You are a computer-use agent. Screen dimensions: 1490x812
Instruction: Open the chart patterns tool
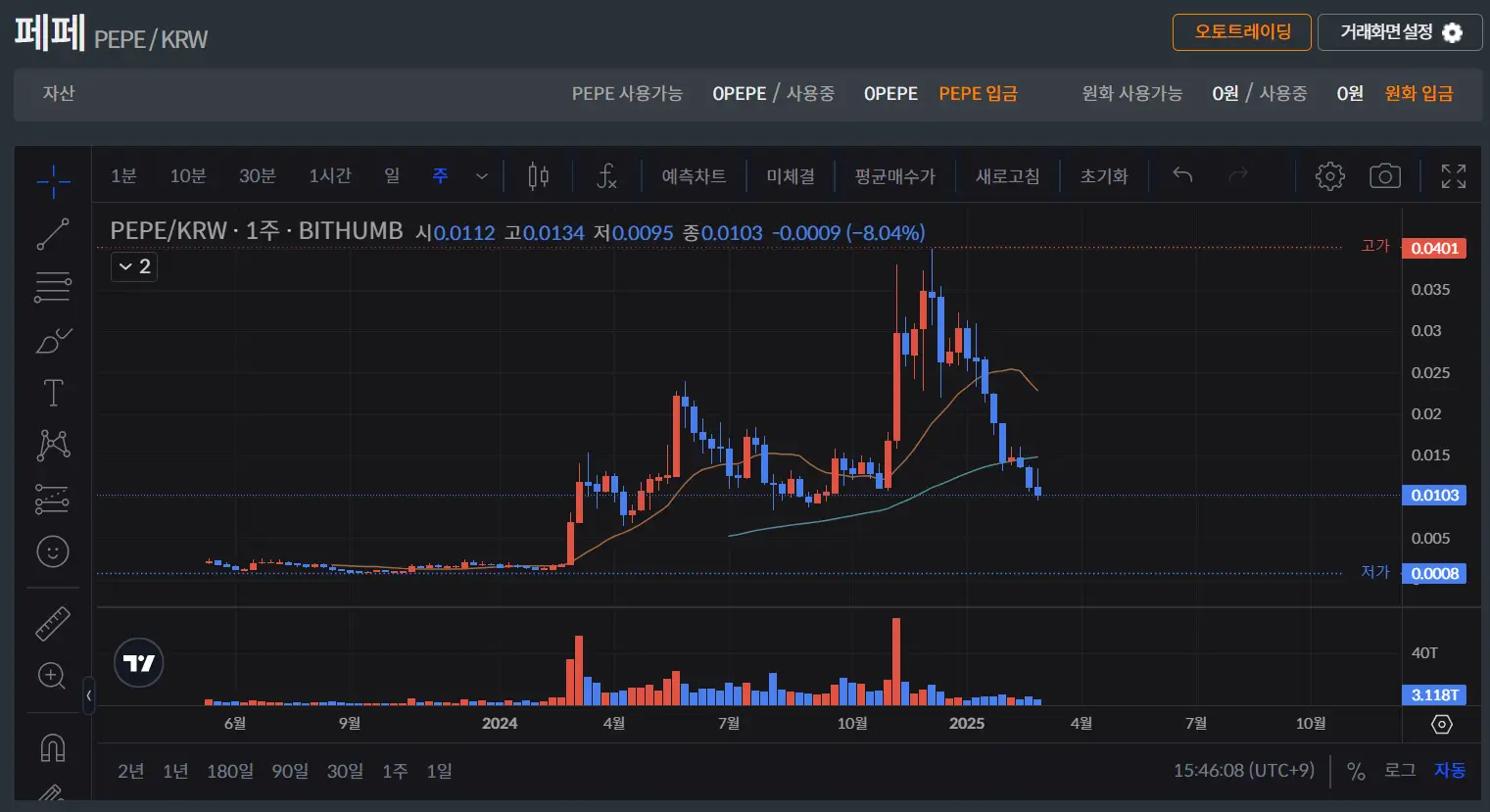tap(53, 446)
